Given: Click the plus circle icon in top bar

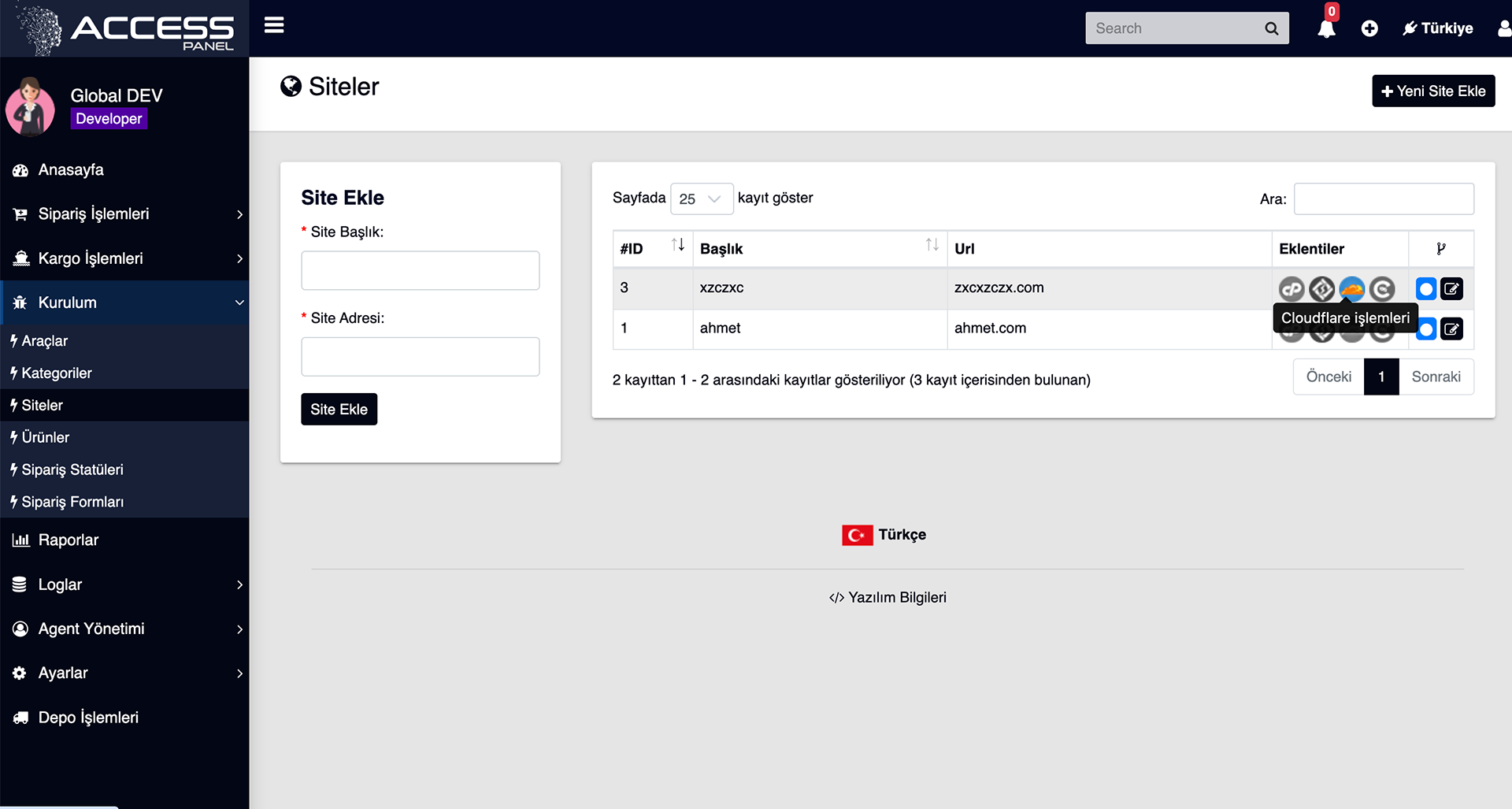Looking at the screenshot, I should pyautogui.click(x=1369, y=28).
